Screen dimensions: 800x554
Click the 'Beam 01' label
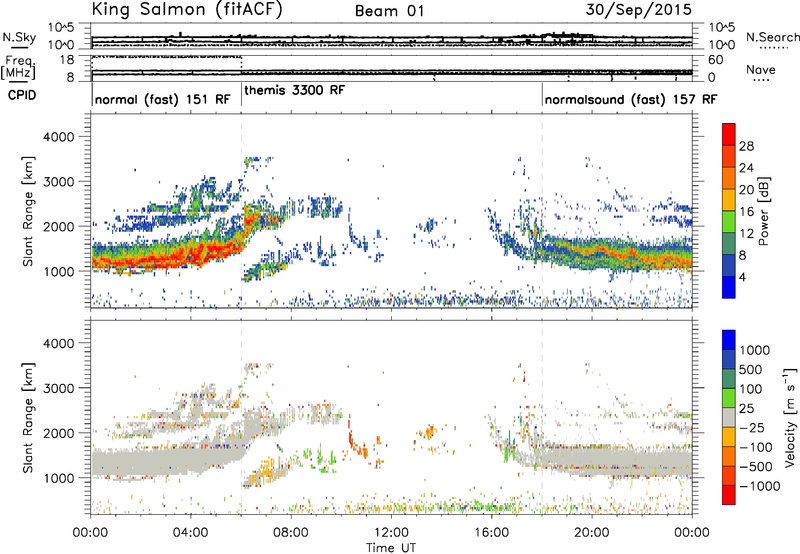pos(389,11)
